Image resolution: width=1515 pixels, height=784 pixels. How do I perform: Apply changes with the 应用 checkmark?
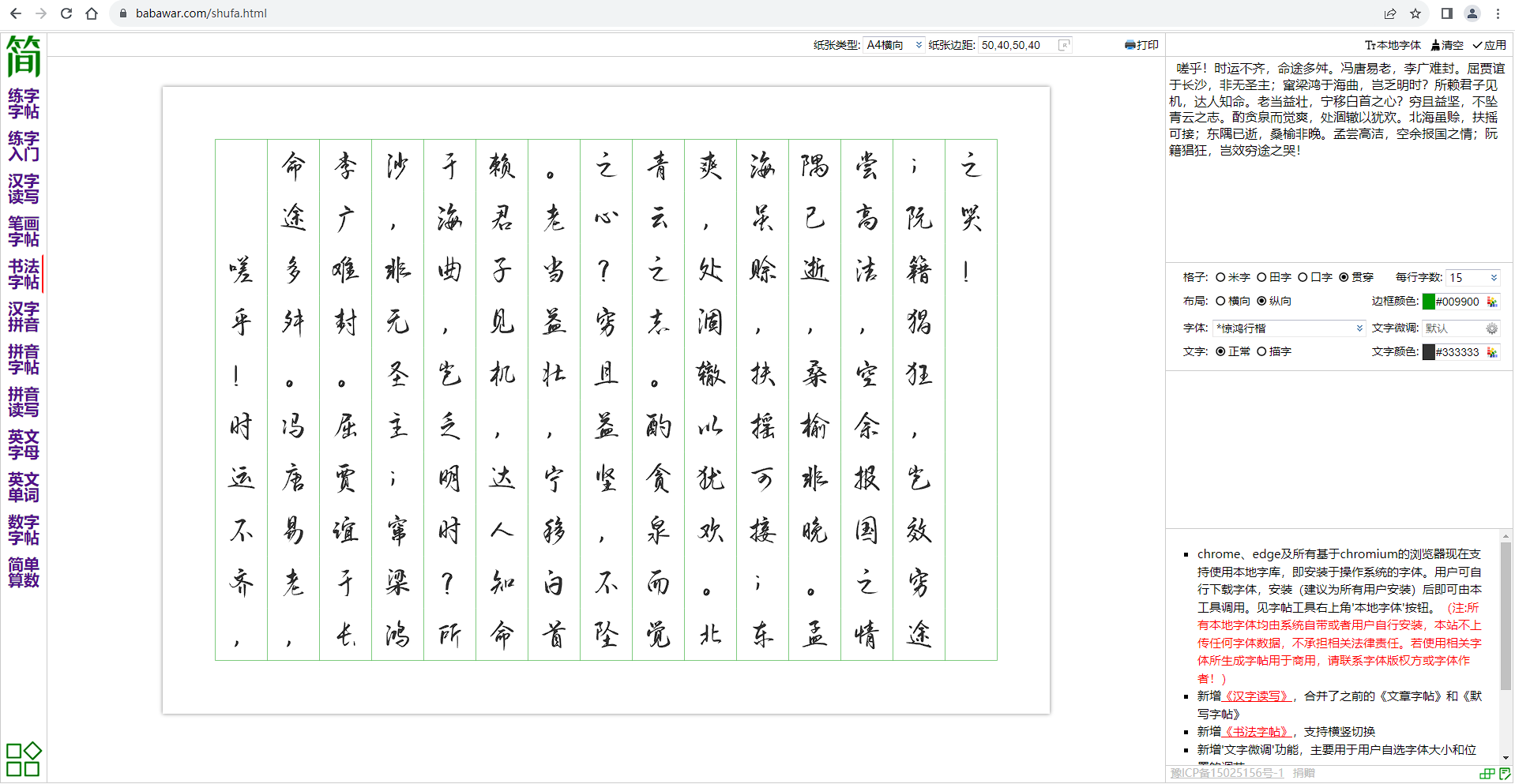pyautogui.click(x=1489, y=45)
